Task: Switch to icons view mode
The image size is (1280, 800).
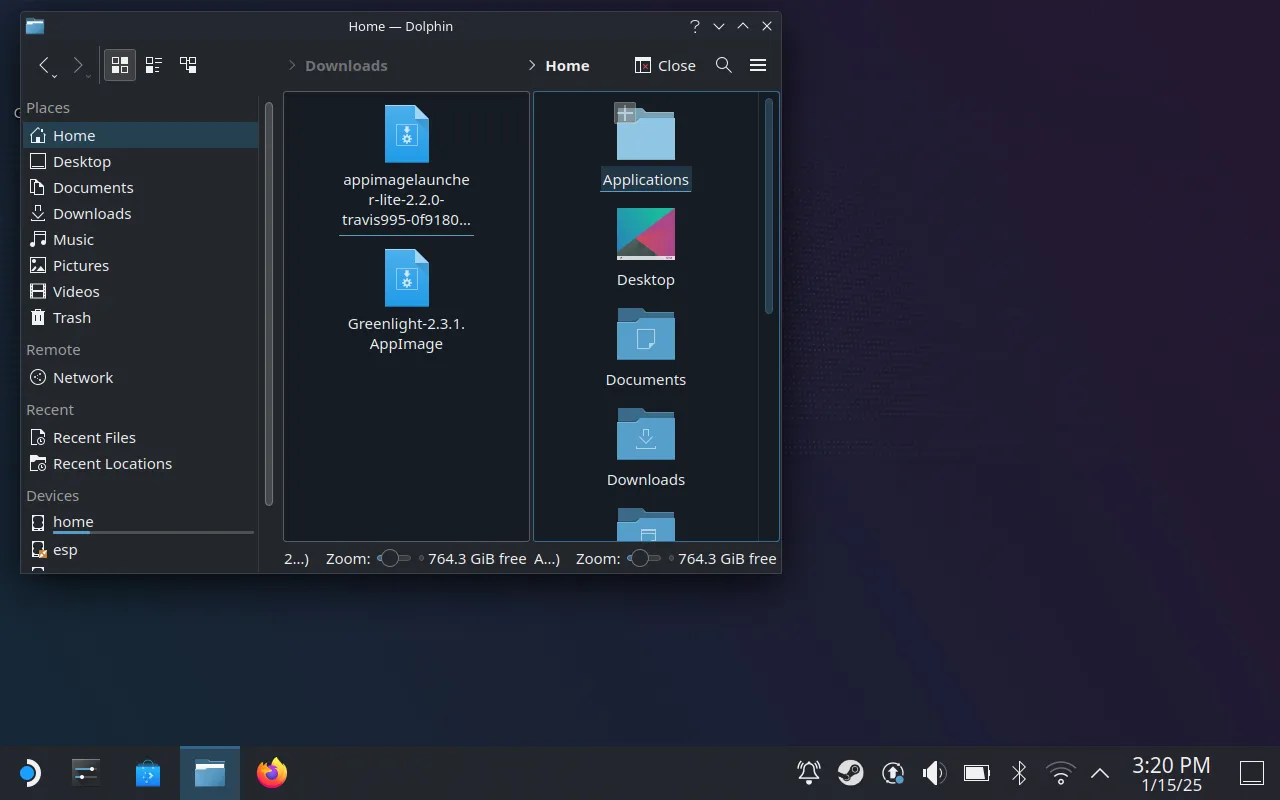Action: click(x=119, y=64)
